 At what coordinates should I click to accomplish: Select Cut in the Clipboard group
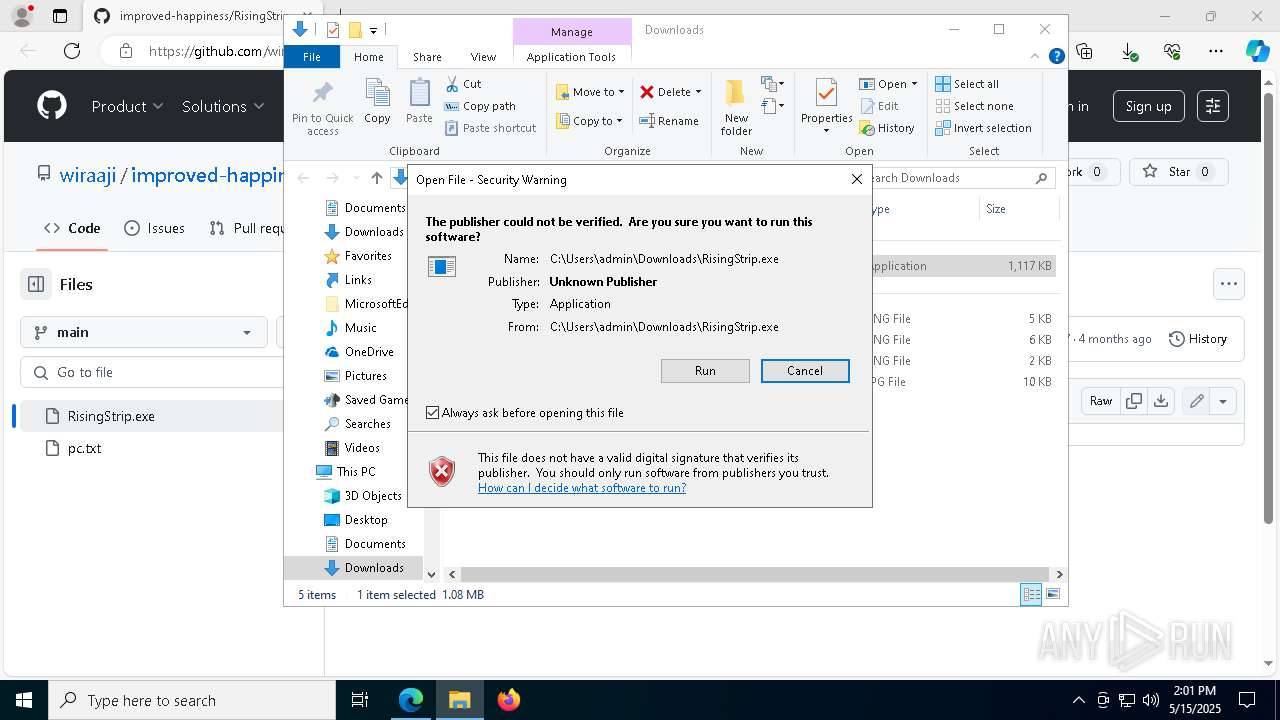(x=464, y=84)
